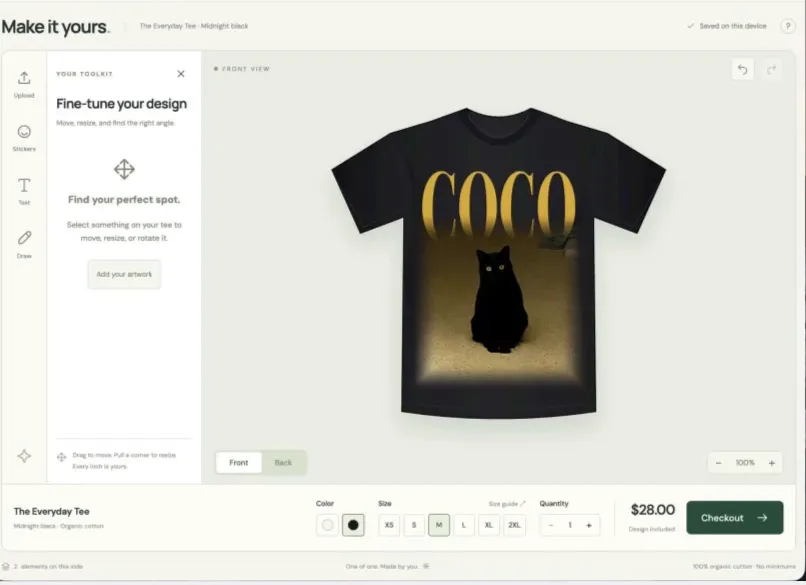Image resolution: width=806 pixels, height=585 pixels.
Task: Click the "Saved on this device" status
Action: 727,26
